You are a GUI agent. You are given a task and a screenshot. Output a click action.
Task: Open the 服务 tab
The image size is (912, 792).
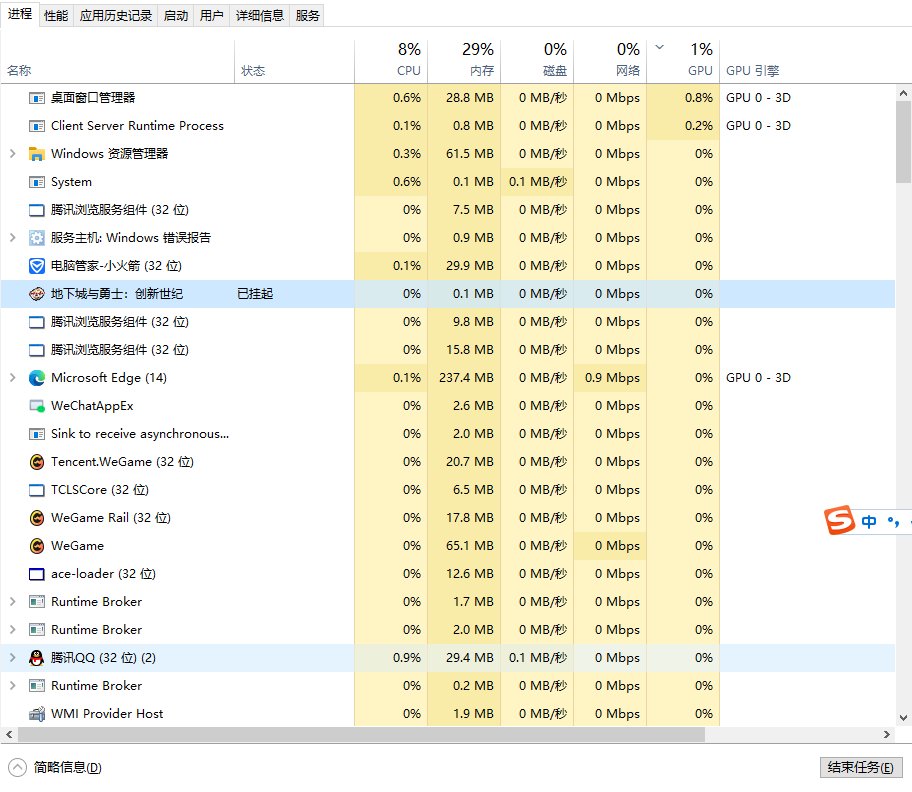tap(307, 16)
